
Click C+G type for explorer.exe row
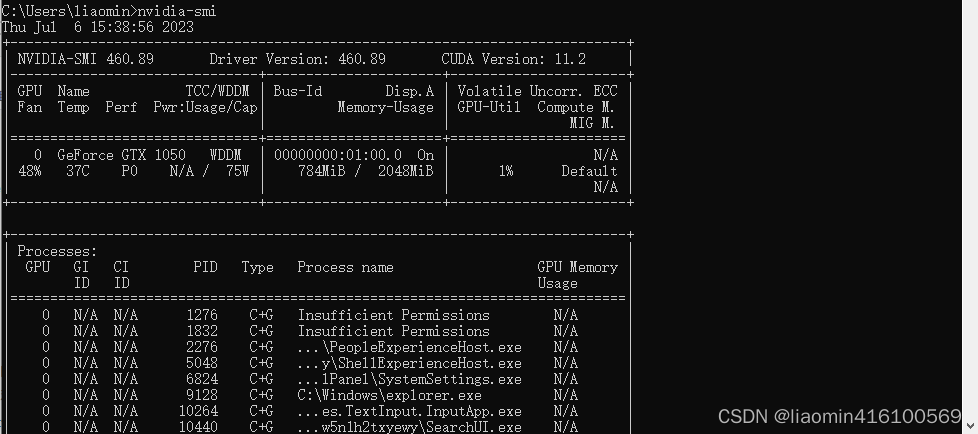[x=261, y=396]
